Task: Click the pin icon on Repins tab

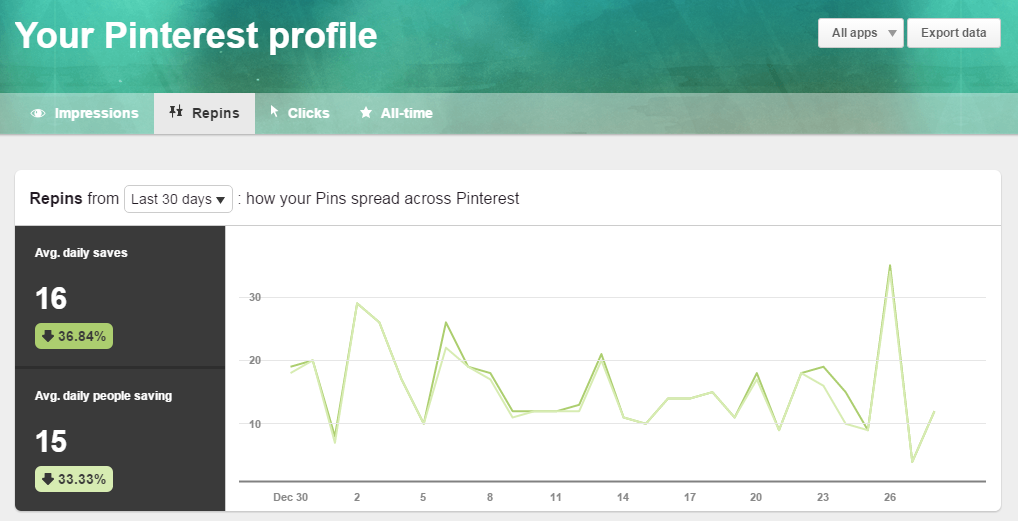Action: coord(176,112)
